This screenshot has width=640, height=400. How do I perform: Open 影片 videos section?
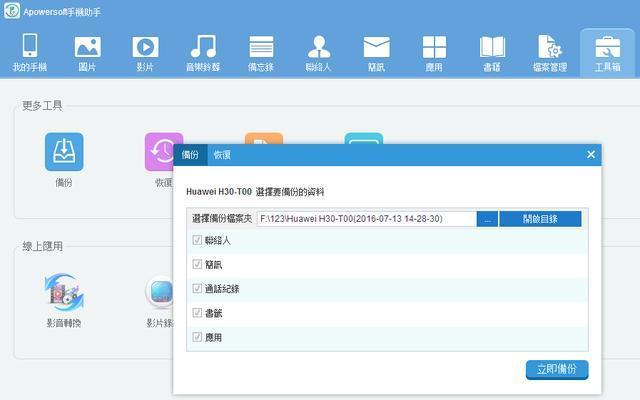coord(145,52)
